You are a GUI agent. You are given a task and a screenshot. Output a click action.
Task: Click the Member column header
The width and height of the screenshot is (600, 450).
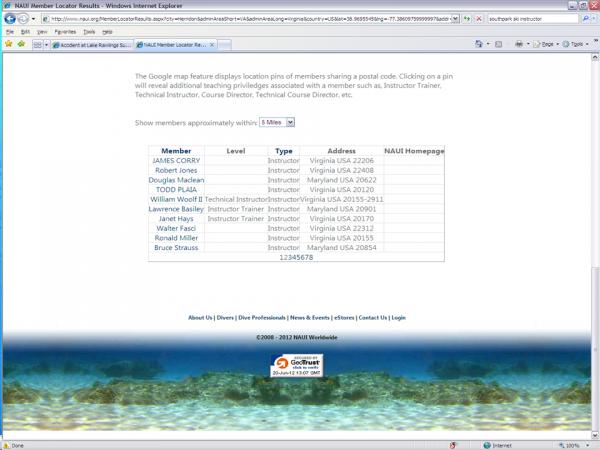click(x=176, y=151)
